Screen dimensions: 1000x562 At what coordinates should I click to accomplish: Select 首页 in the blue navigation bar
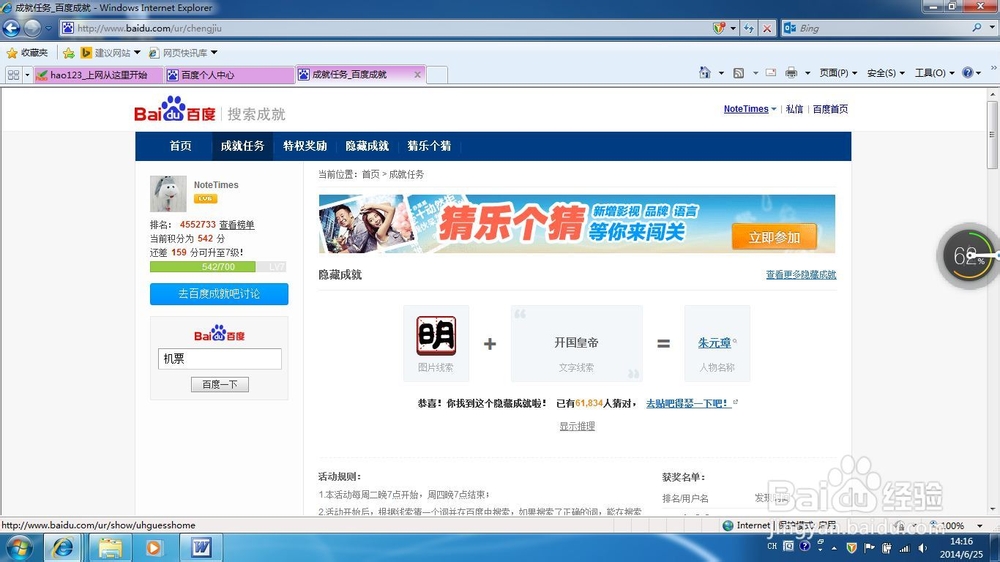pyautogui.click(x=180, y=146)
